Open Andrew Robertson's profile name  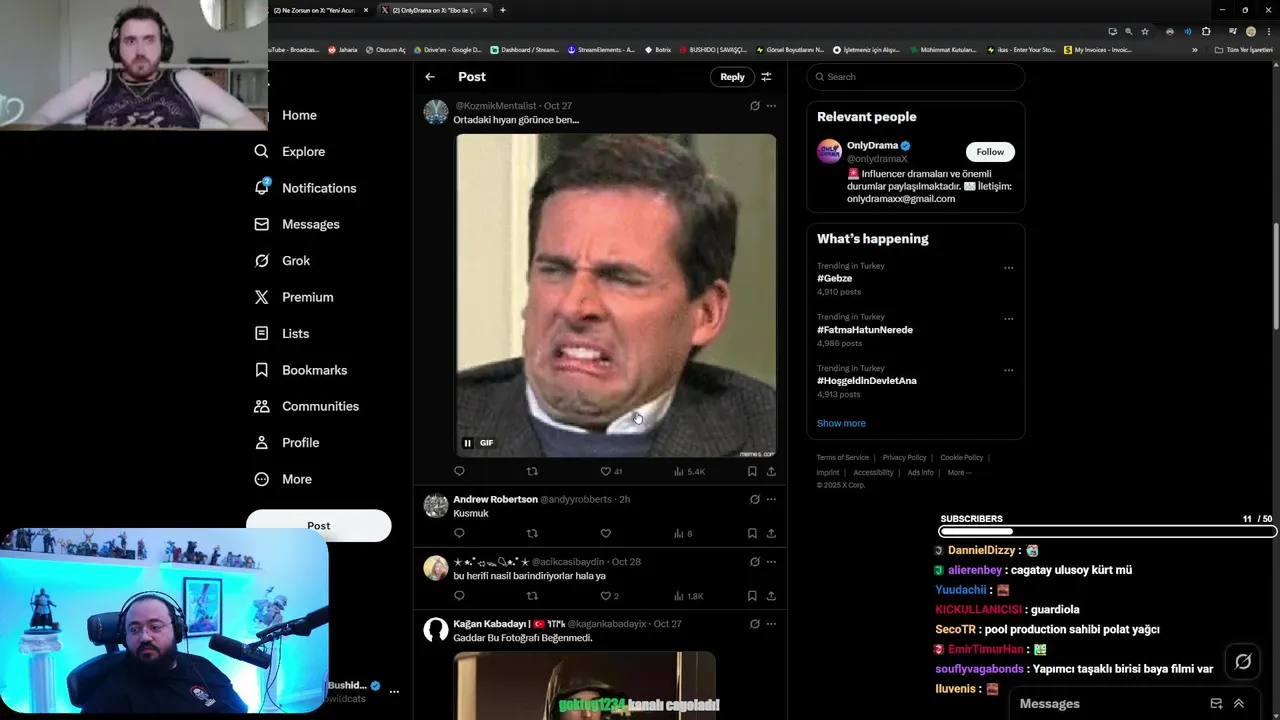pos(495,499)
